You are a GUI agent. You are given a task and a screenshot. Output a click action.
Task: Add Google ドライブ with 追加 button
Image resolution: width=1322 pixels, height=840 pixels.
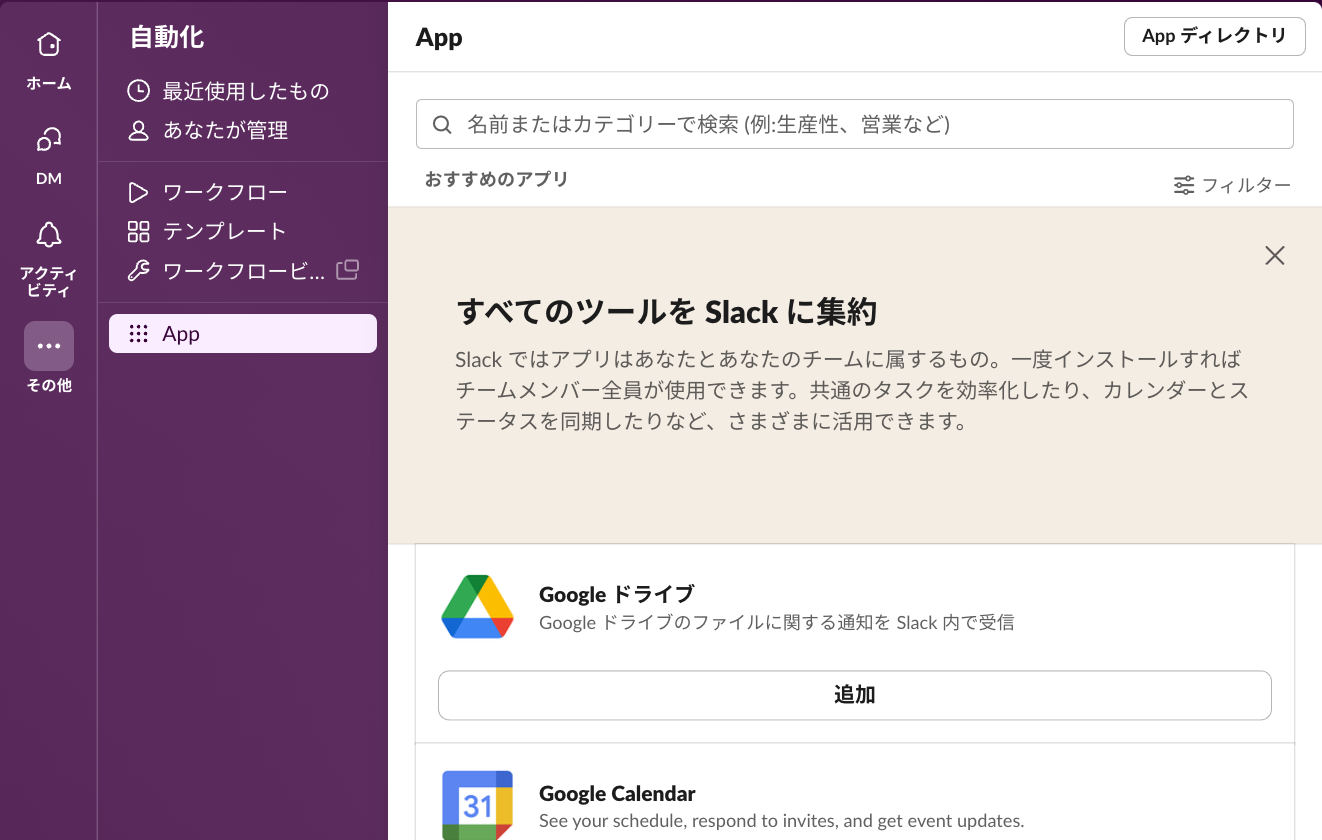854,695
